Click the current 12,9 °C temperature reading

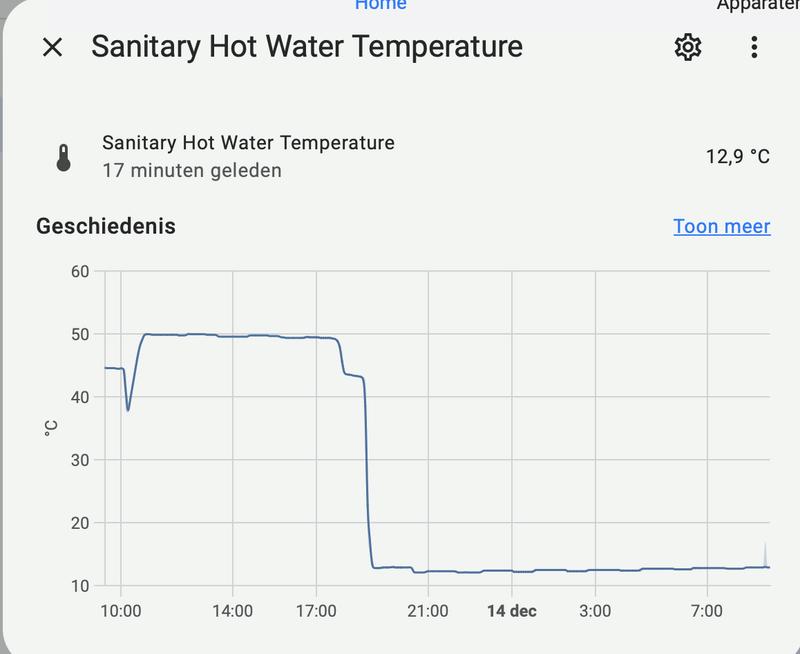pyautogui.click(x=737, y=155)
